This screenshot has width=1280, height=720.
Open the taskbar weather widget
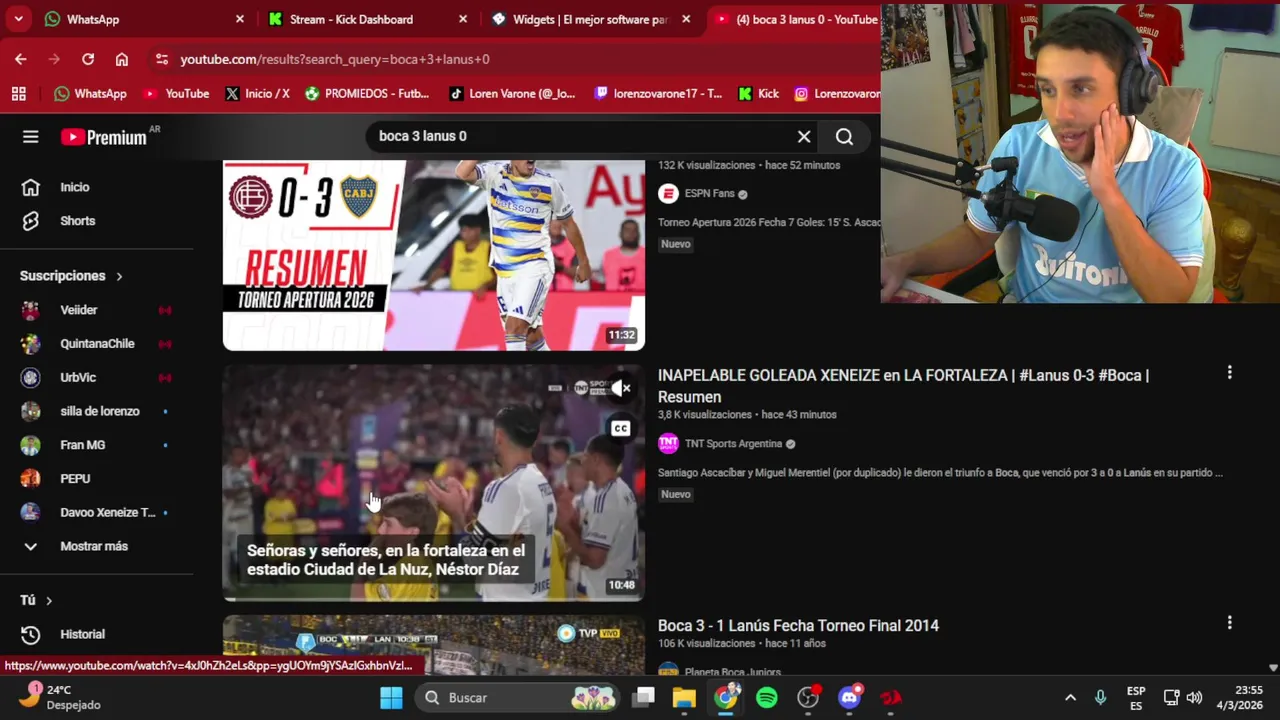[x=60, y=697]
